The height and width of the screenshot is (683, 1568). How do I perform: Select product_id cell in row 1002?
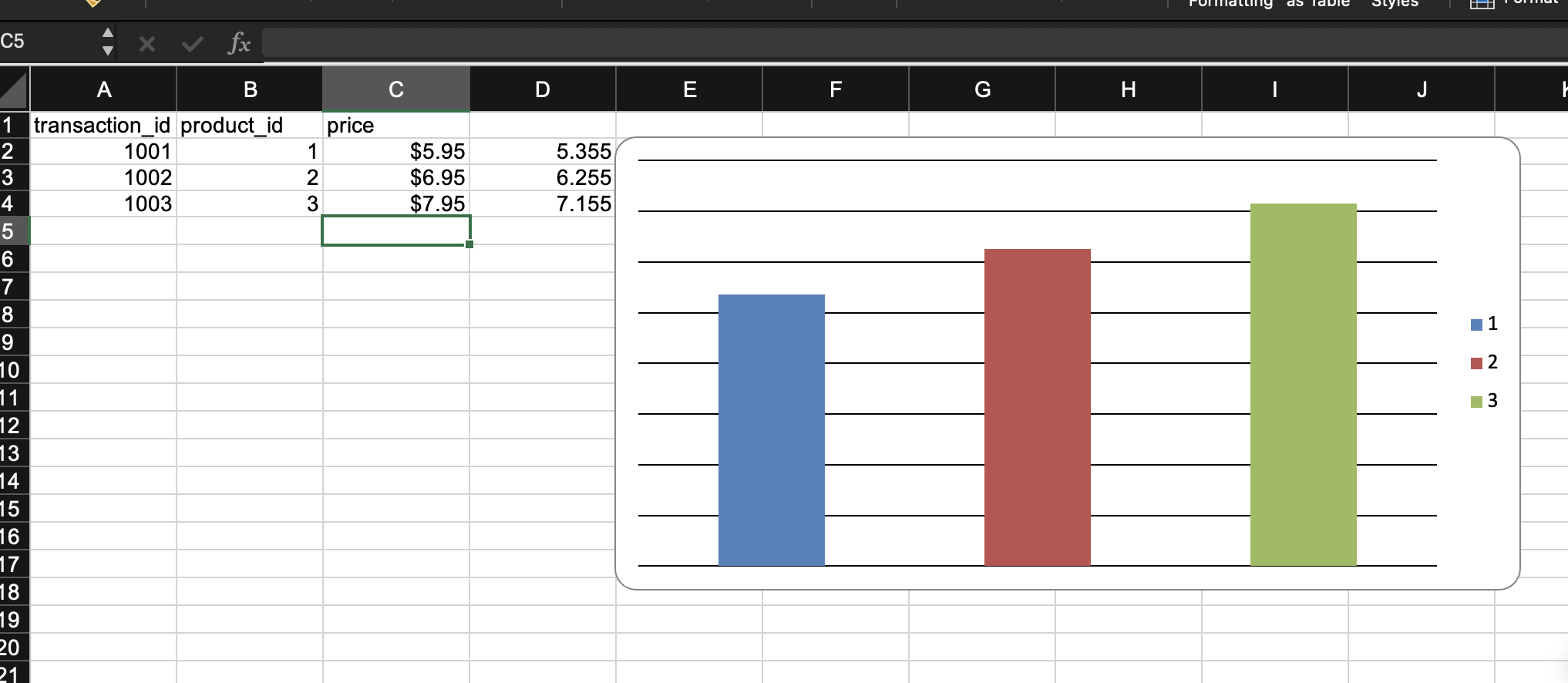(x=250, y=177)
